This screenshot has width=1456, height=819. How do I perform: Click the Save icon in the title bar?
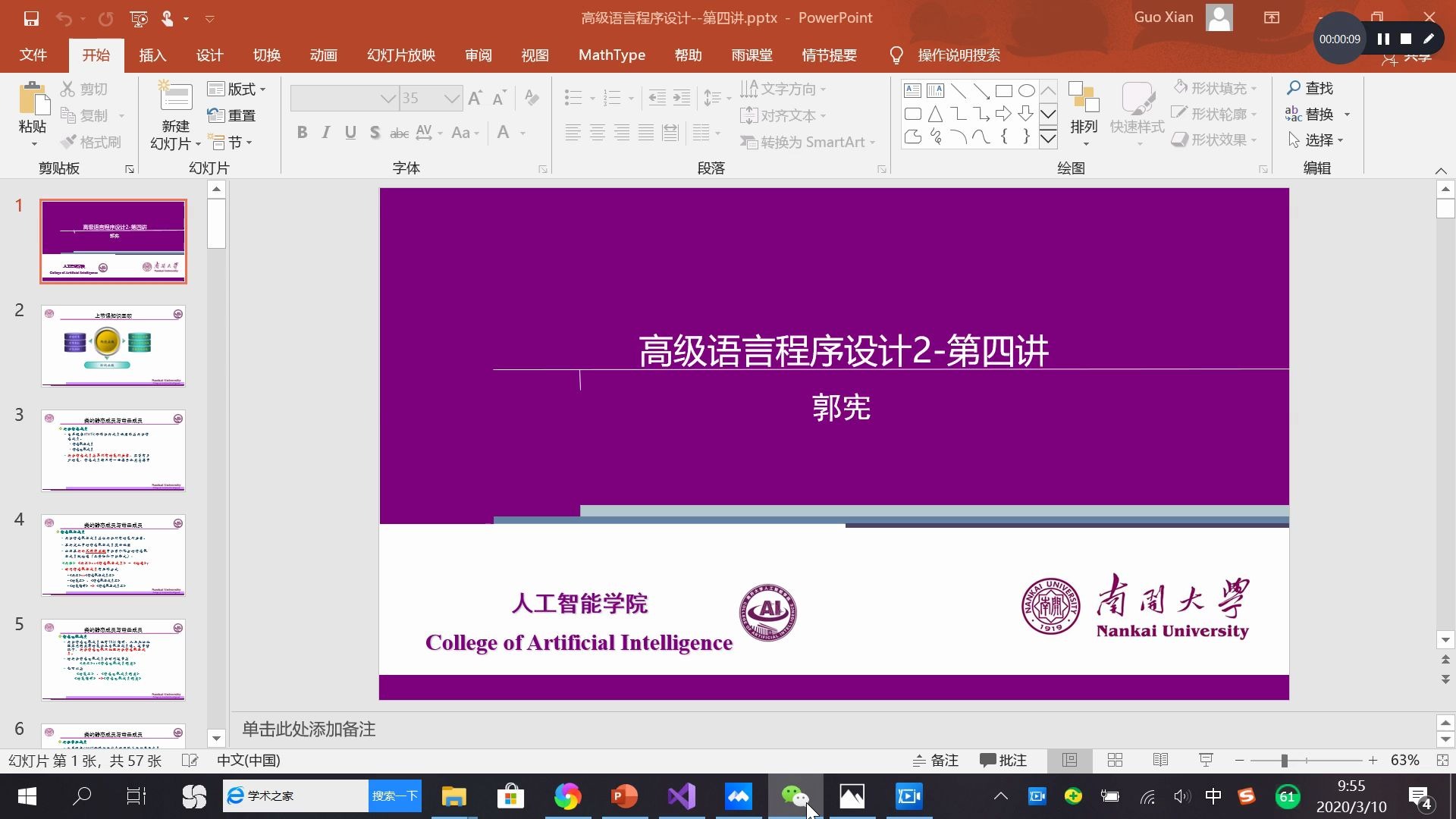(x=31, y=18)
